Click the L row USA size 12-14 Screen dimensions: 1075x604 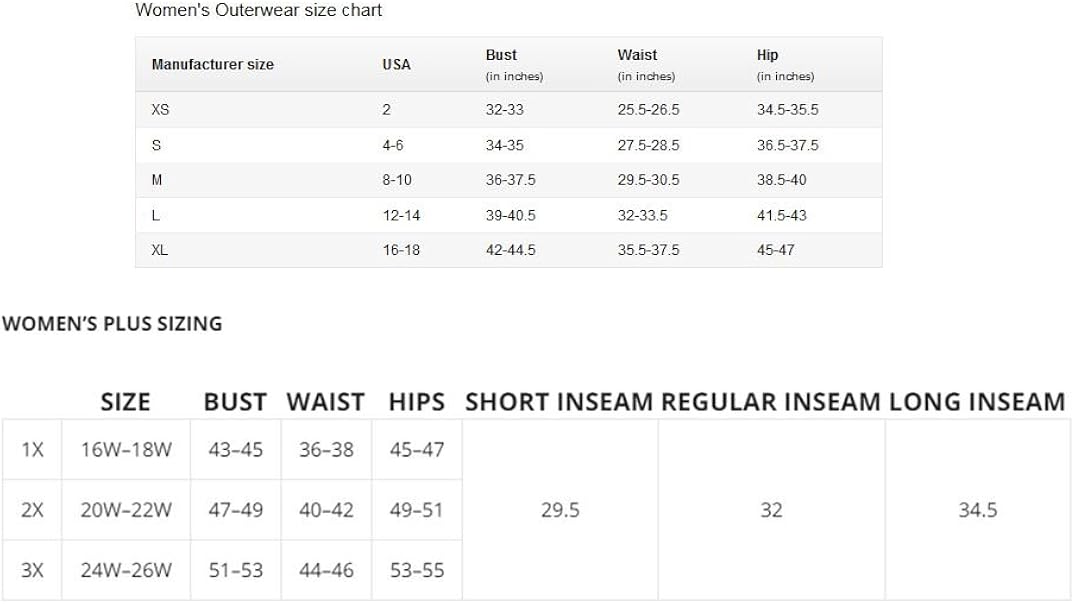tap(401, 215)
